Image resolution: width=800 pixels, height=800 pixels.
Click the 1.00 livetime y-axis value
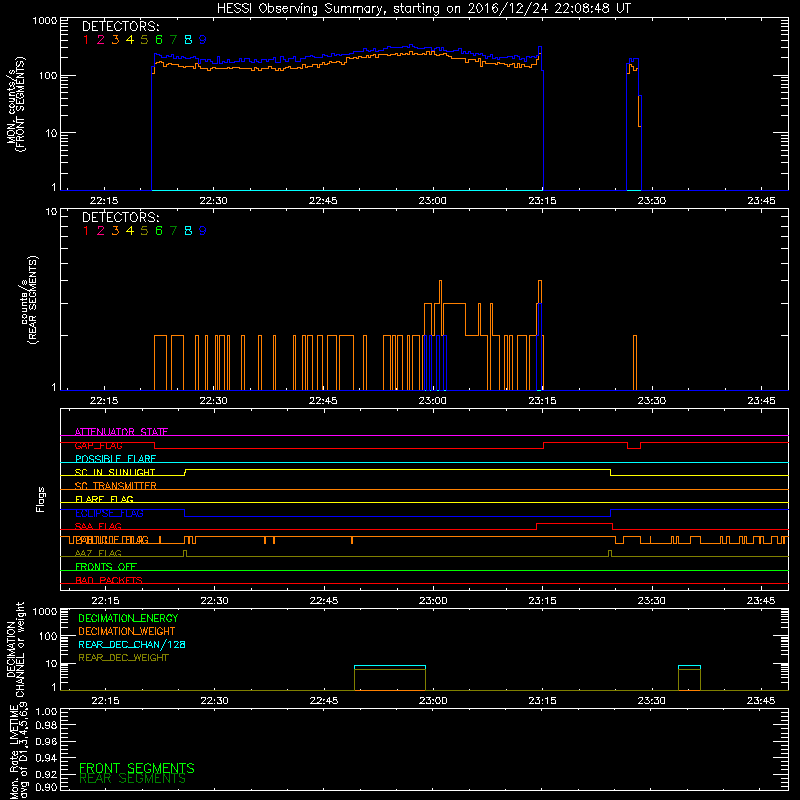pos(46,712)
